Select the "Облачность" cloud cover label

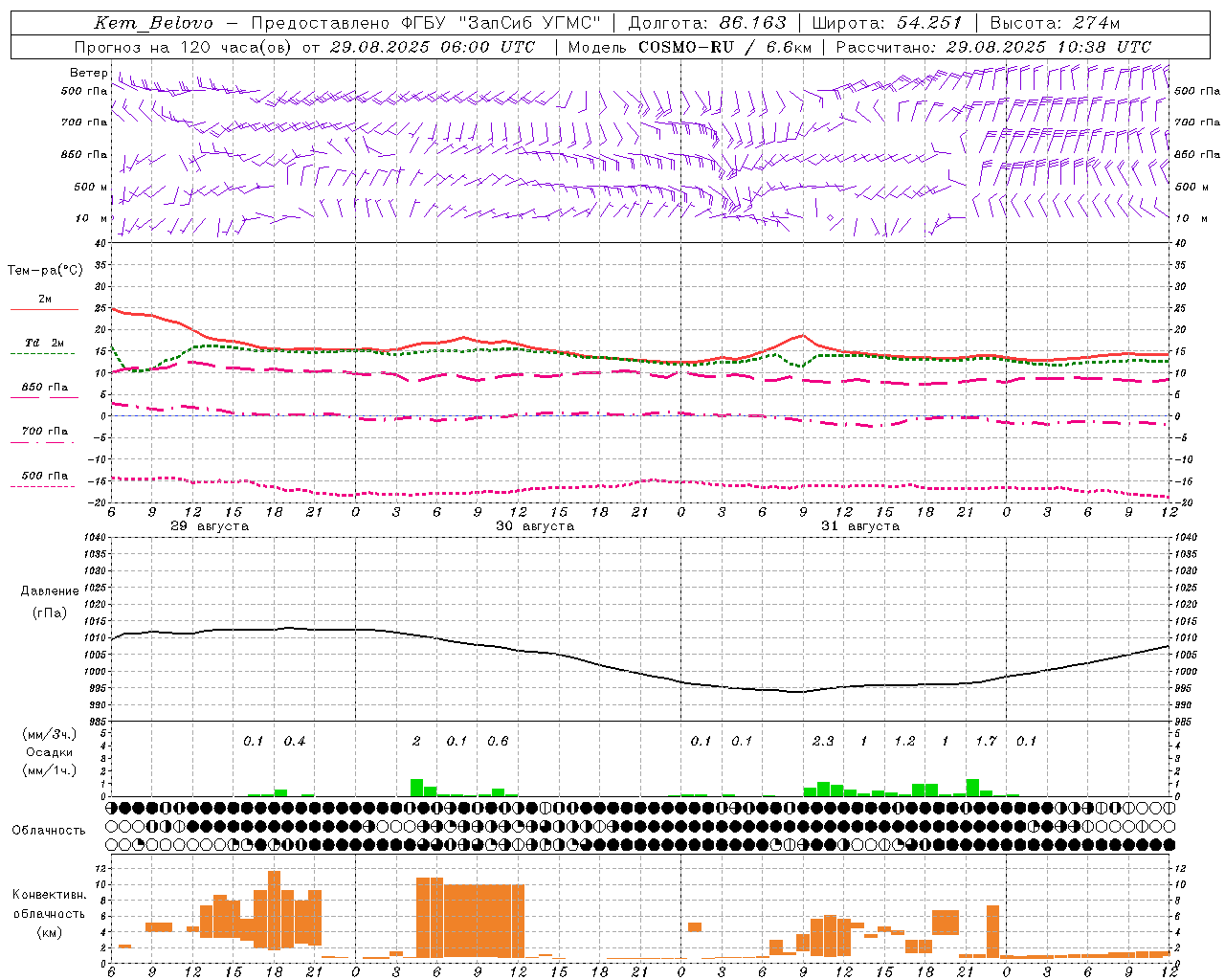tap(49, 831)
